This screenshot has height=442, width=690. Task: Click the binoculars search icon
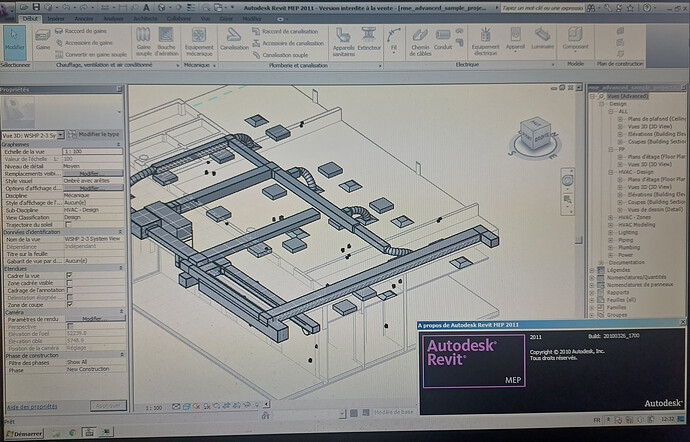592,8
